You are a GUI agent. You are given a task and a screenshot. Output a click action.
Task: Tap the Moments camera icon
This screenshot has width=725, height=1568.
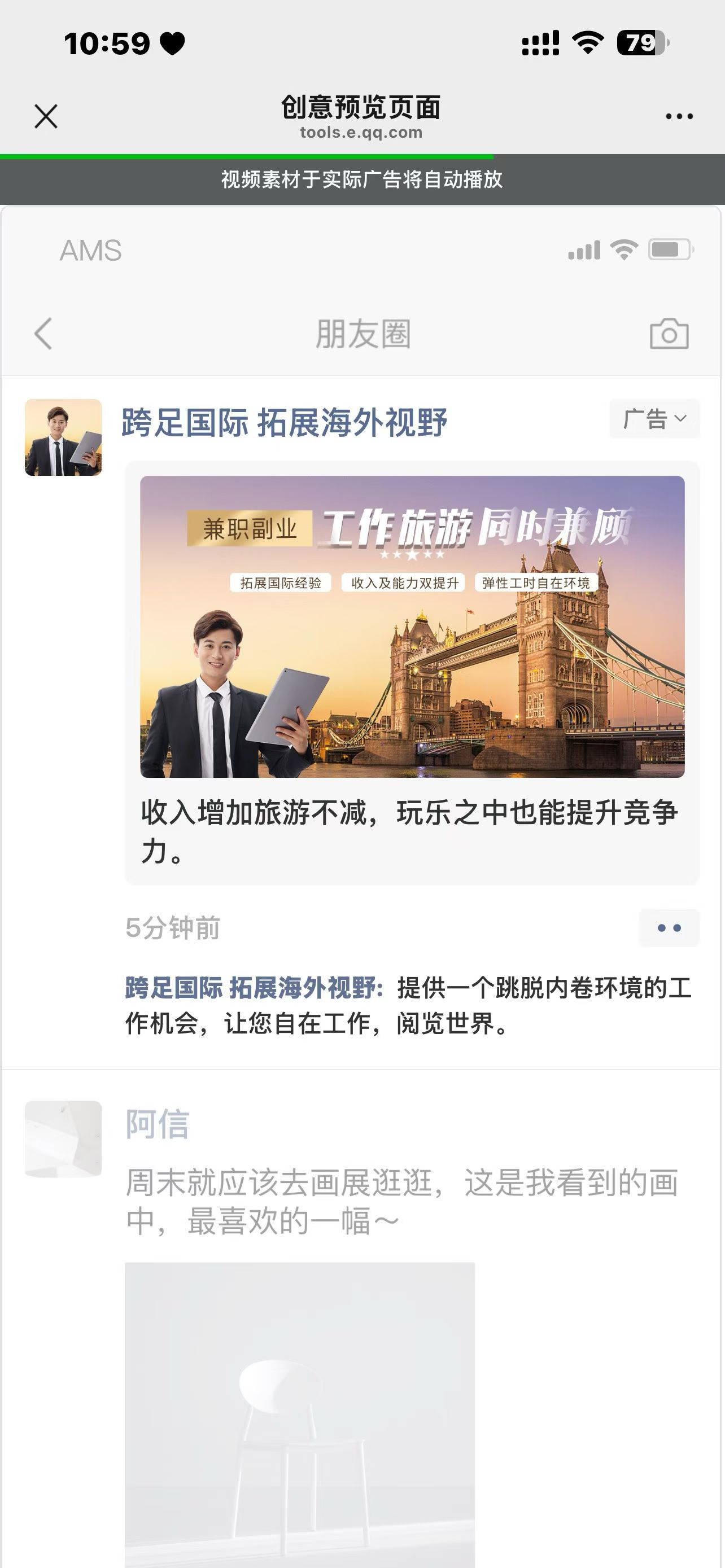(669, 334)
